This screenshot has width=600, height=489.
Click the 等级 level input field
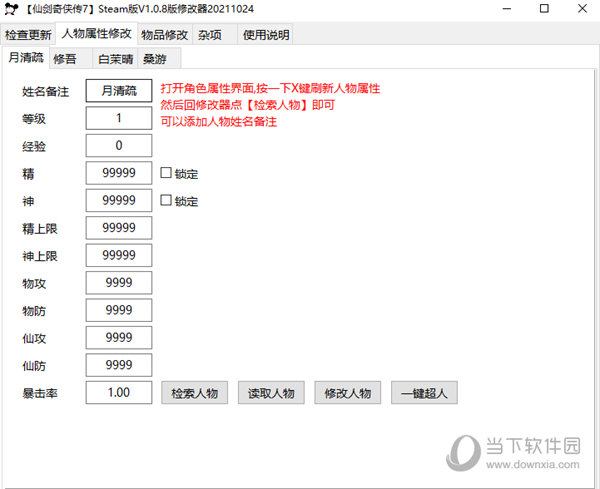[119, 118]
